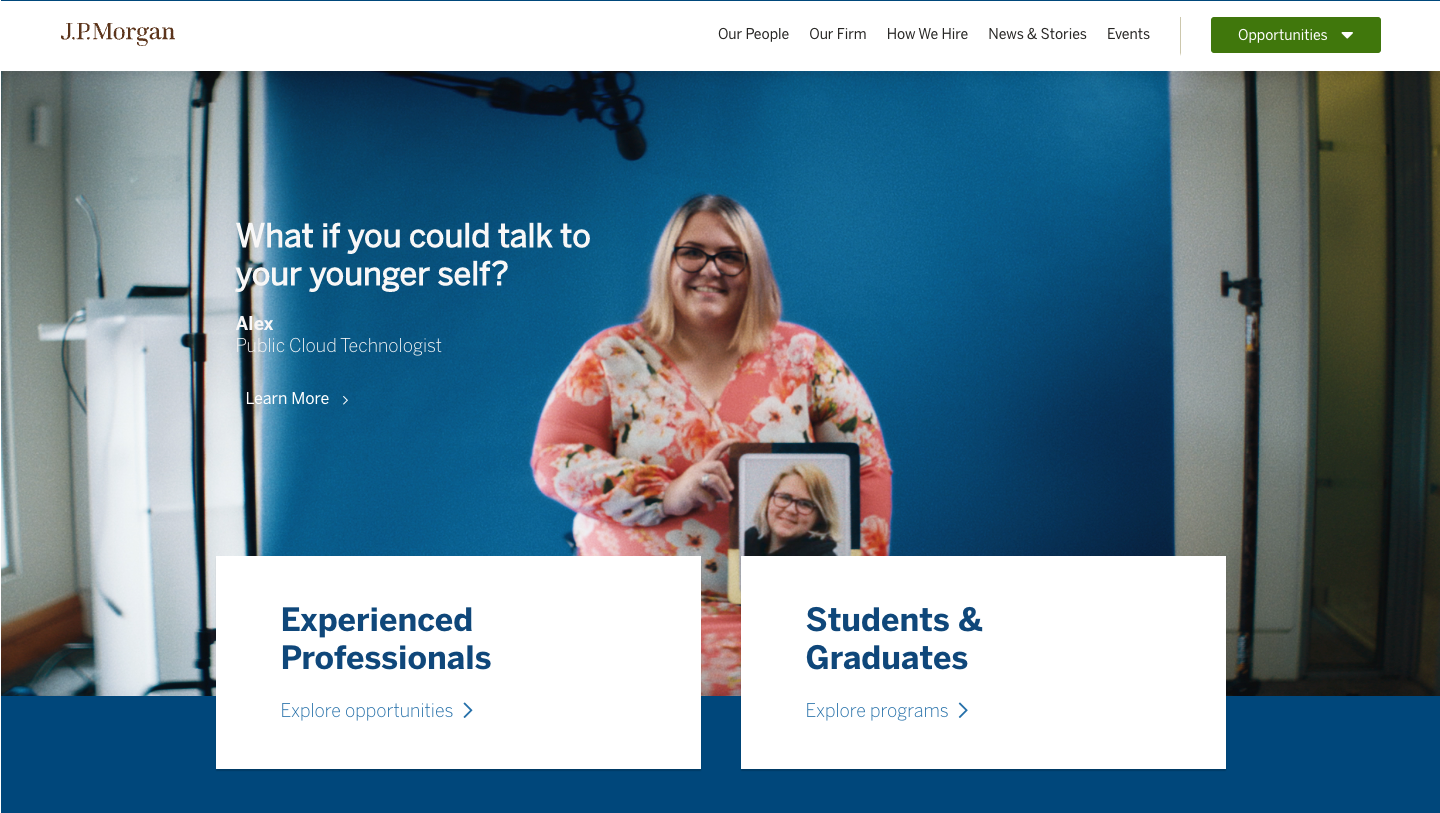Open News & Stories in navigation

coord(1037,34)
